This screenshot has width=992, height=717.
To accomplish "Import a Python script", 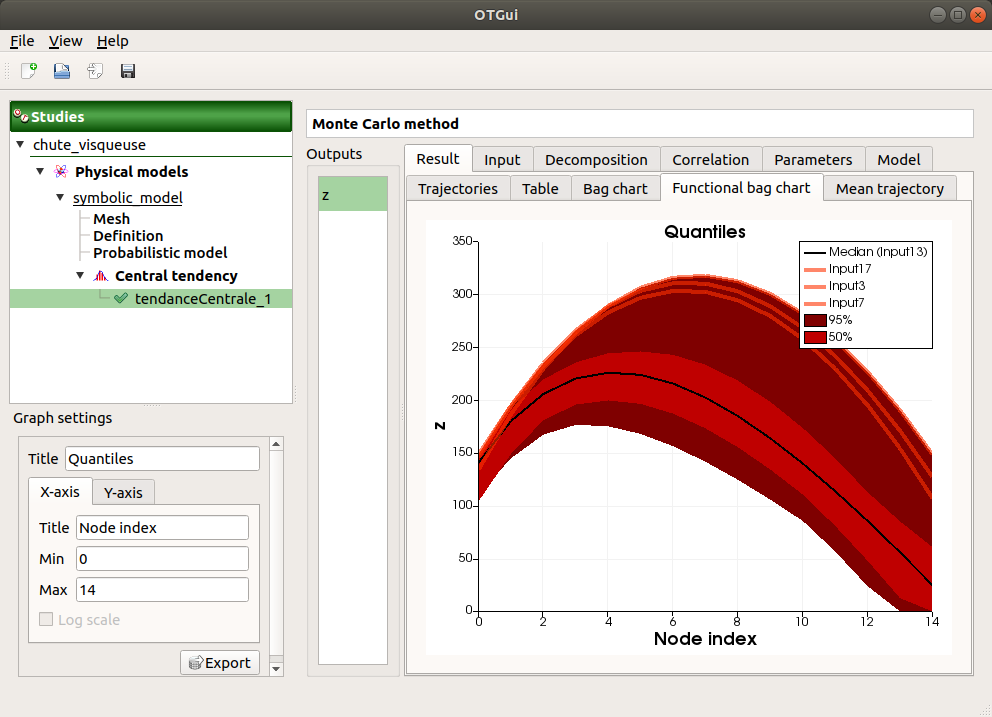I will 93,71.
